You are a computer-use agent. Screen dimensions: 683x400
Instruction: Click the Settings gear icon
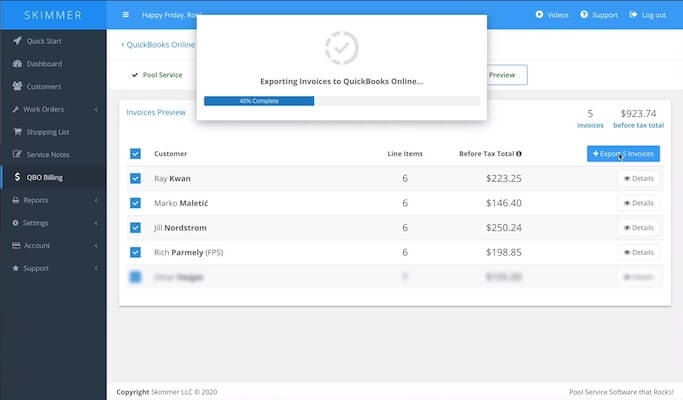15,223
